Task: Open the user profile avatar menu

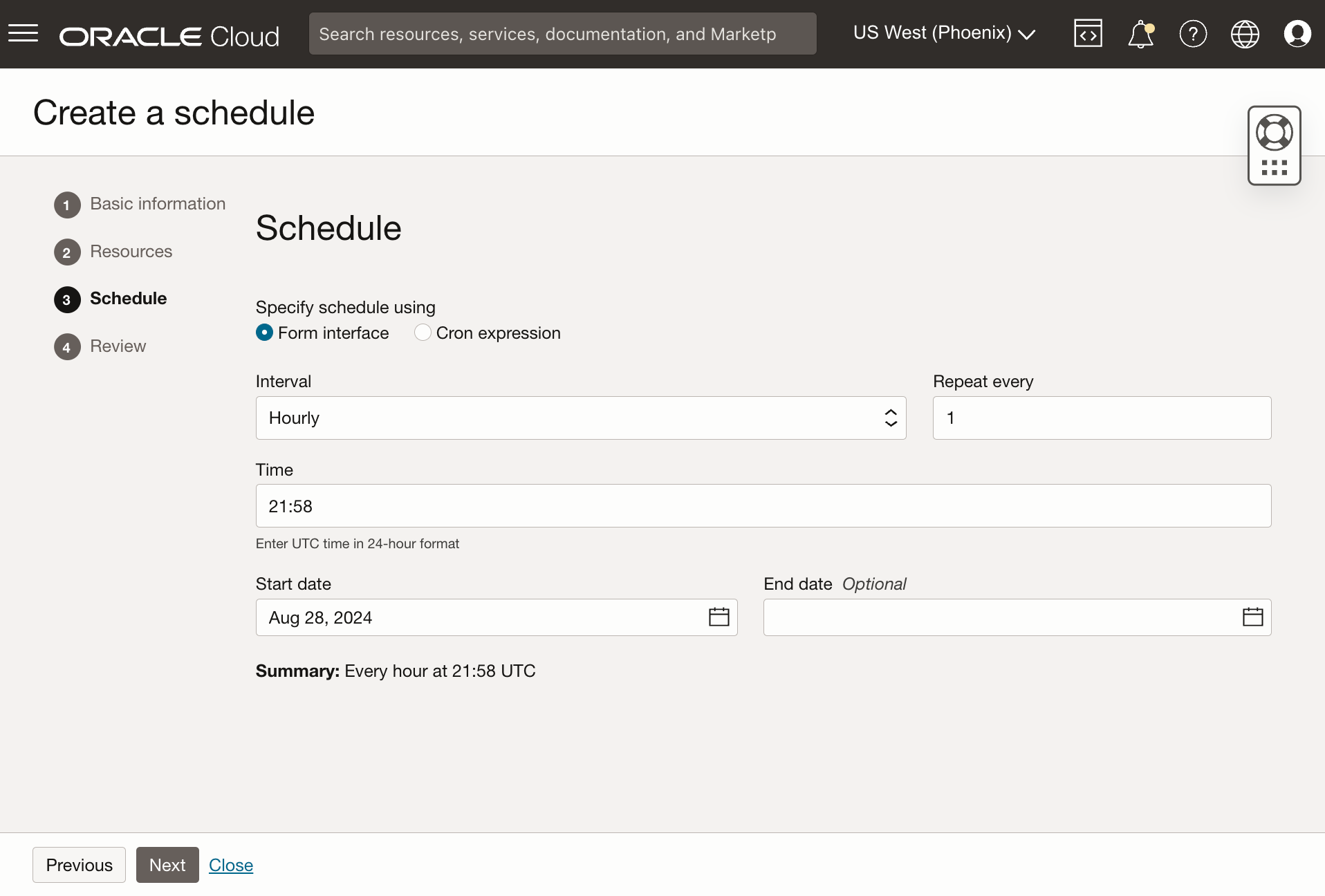Action: click(x=1297, y=33)
